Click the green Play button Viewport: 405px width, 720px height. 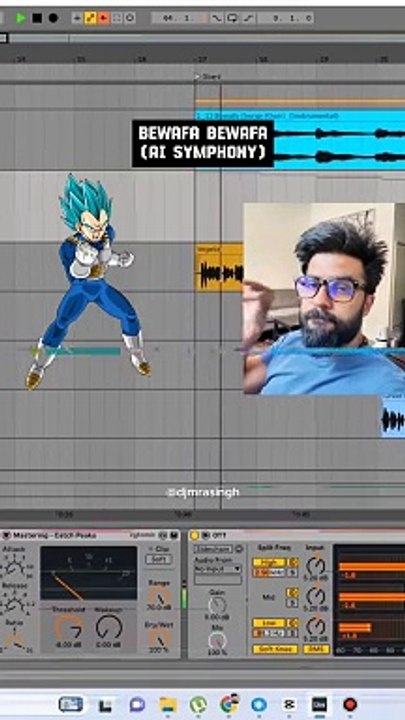click(x=21, y=18)
